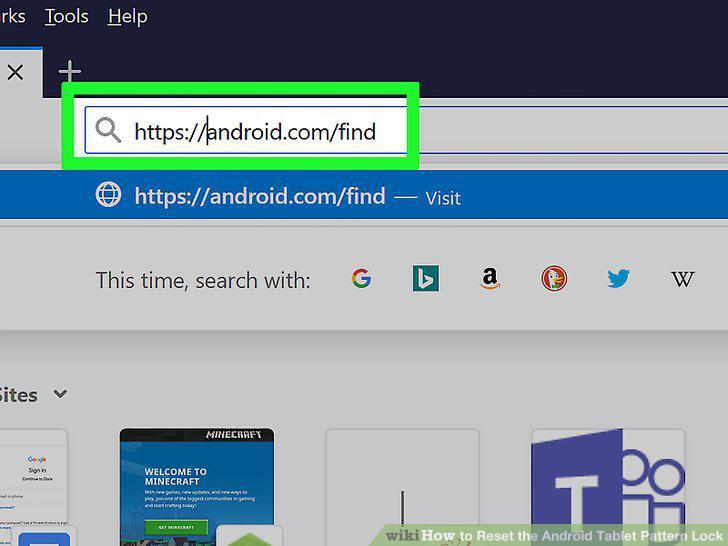Search this time with Wikipedia
The height and width of the screenshot is (546, 728).
pyautogui.click(x=682, y=279)
